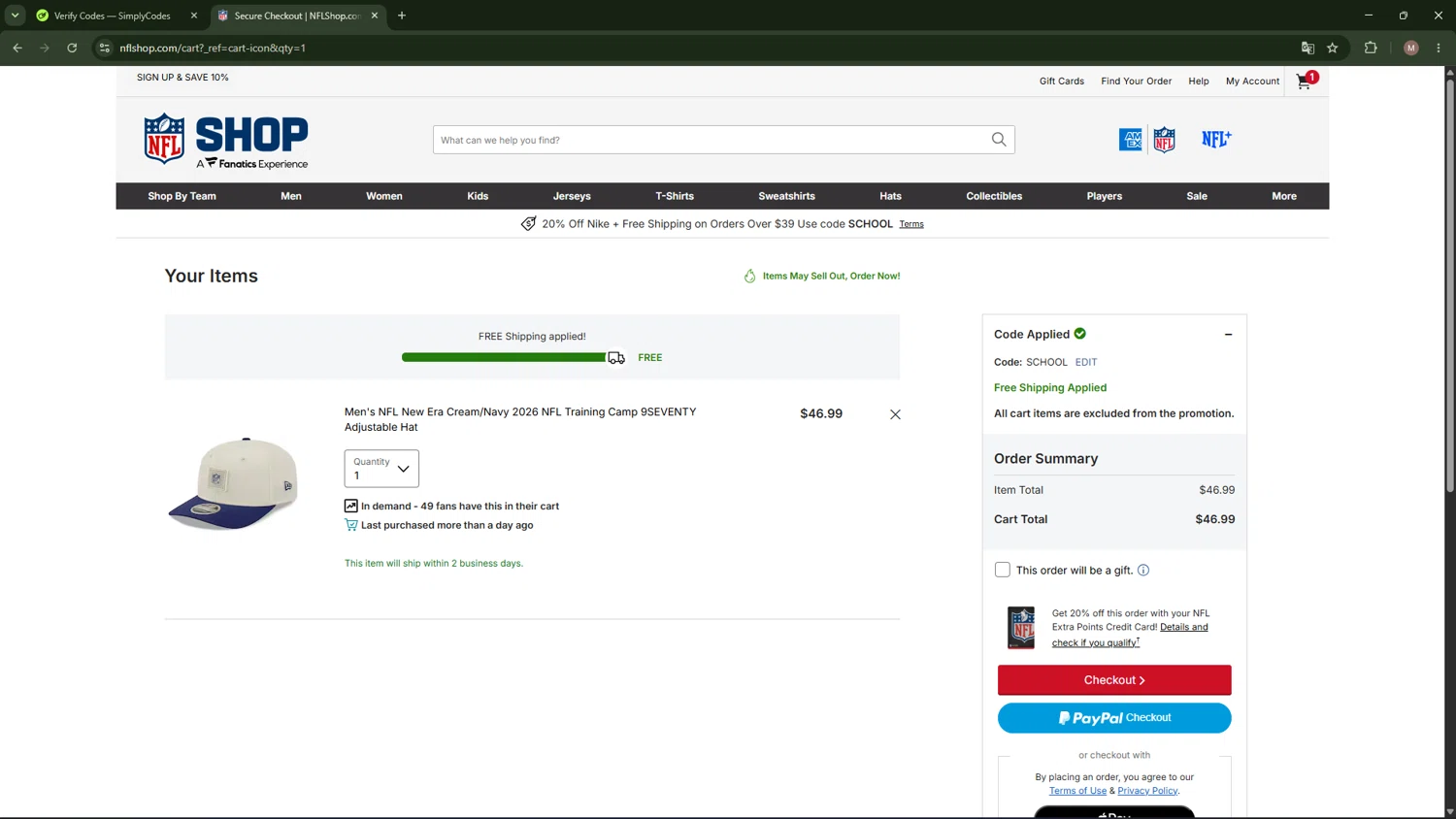The image size is (1456, 819).
Task: Go back to previous page
Action: point(17,48)
